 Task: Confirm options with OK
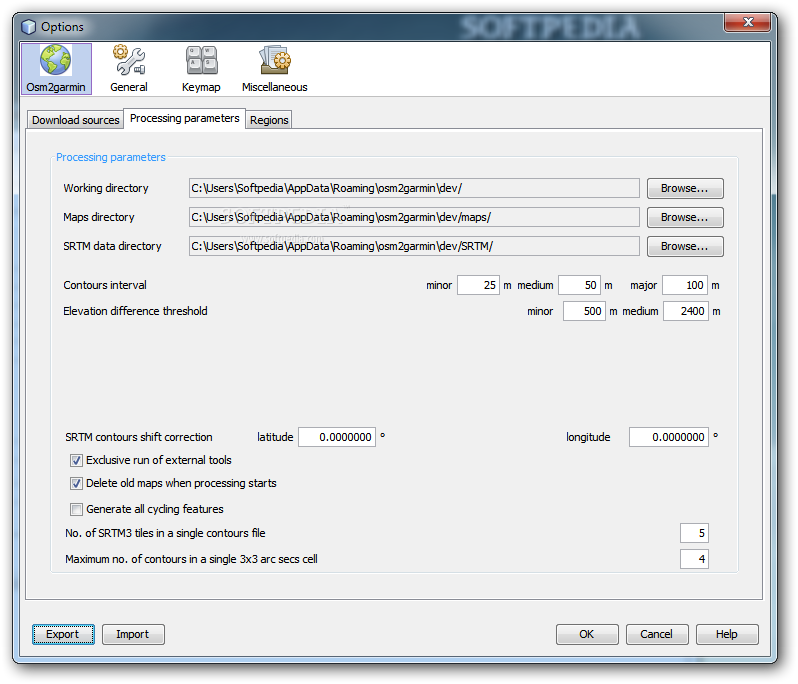tap(587, 634)
